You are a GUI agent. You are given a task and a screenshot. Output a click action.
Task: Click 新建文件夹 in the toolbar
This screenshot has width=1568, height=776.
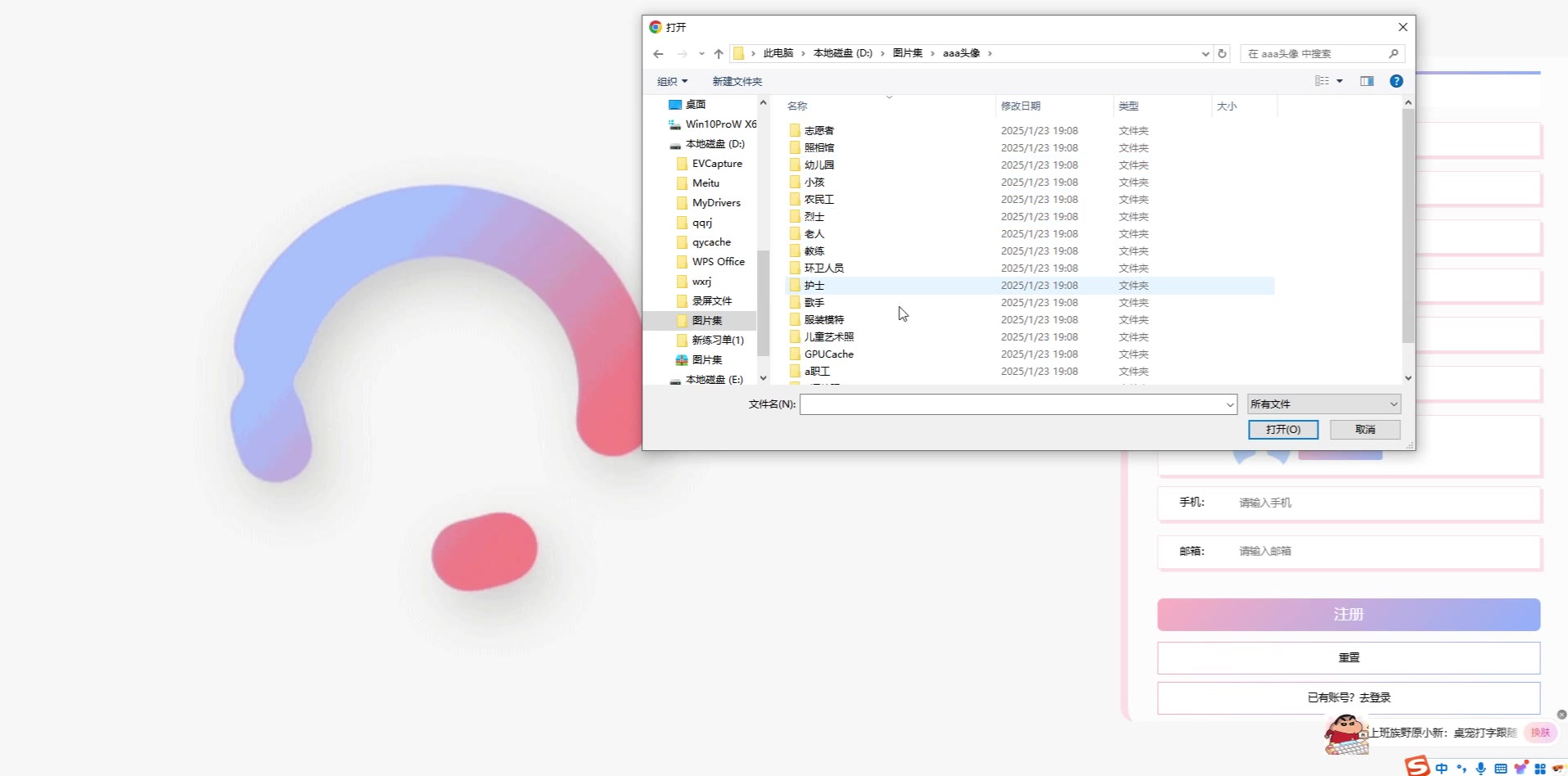[x=737, y=82]
